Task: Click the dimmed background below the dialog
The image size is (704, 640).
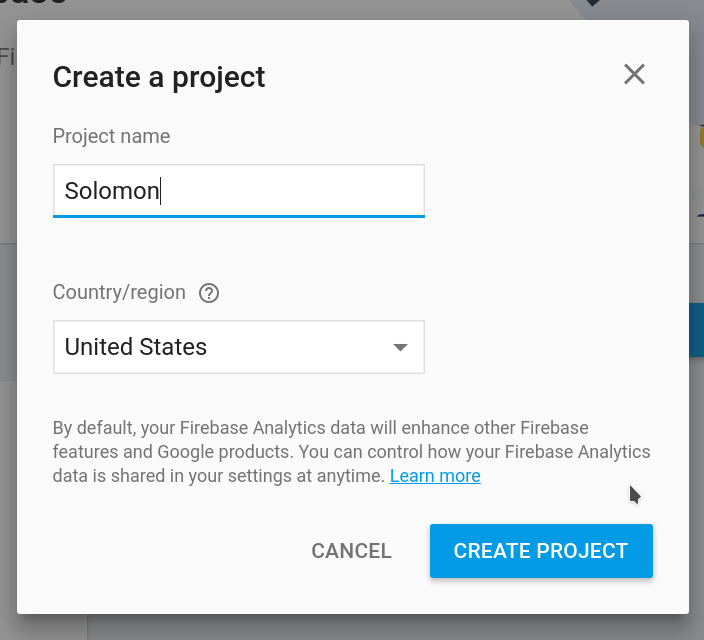Action: 350,628
